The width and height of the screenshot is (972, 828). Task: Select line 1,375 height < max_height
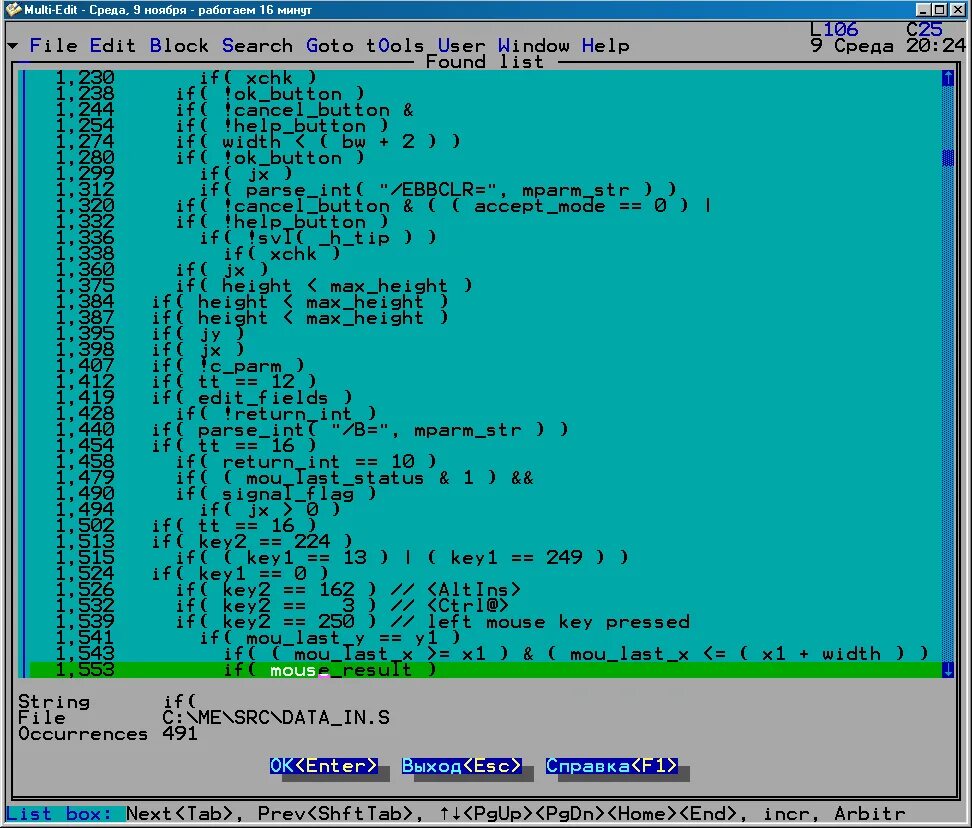pos(485,286)
